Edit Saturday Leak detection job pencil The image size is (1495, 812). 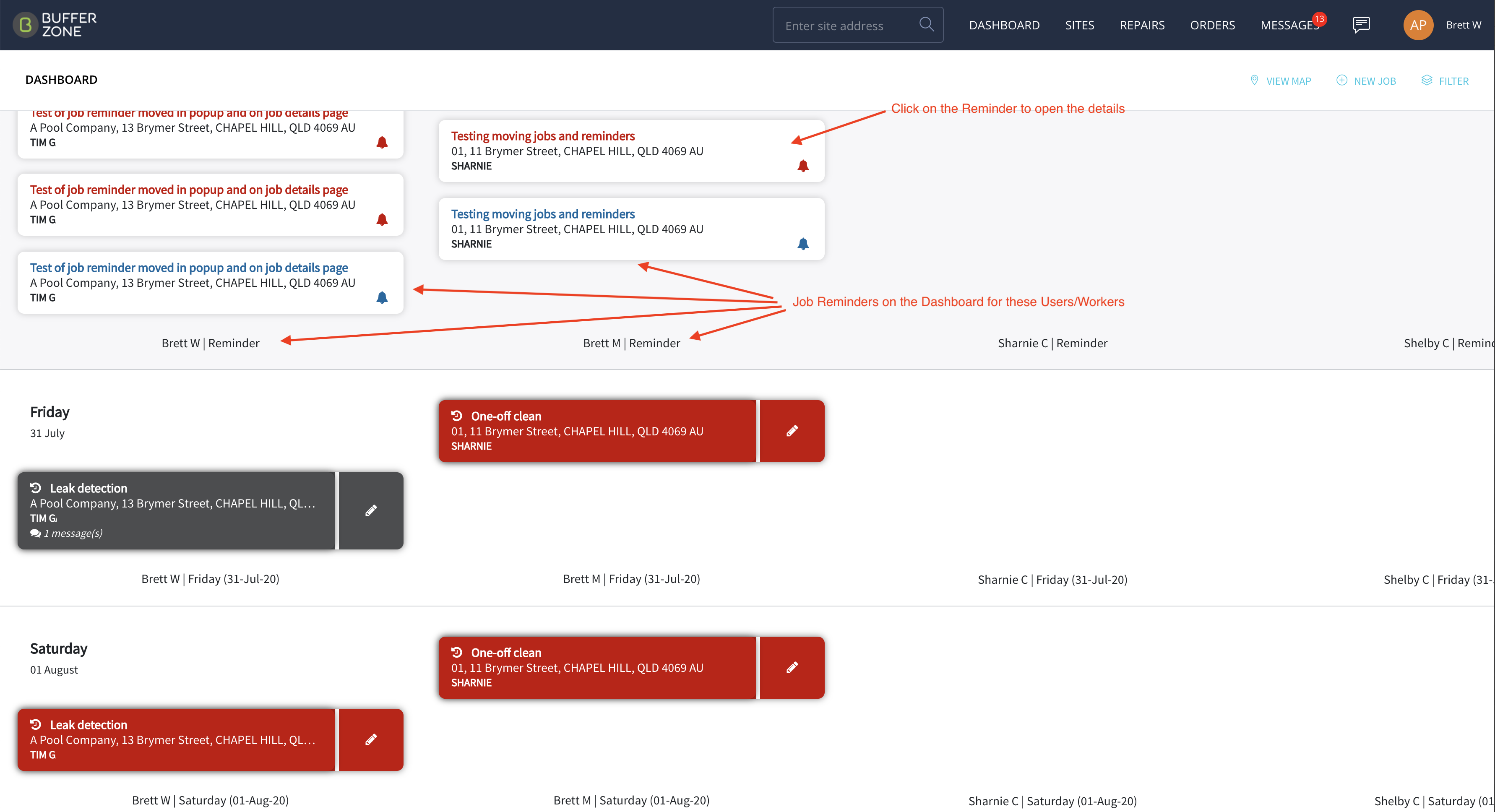pos(371,739)
